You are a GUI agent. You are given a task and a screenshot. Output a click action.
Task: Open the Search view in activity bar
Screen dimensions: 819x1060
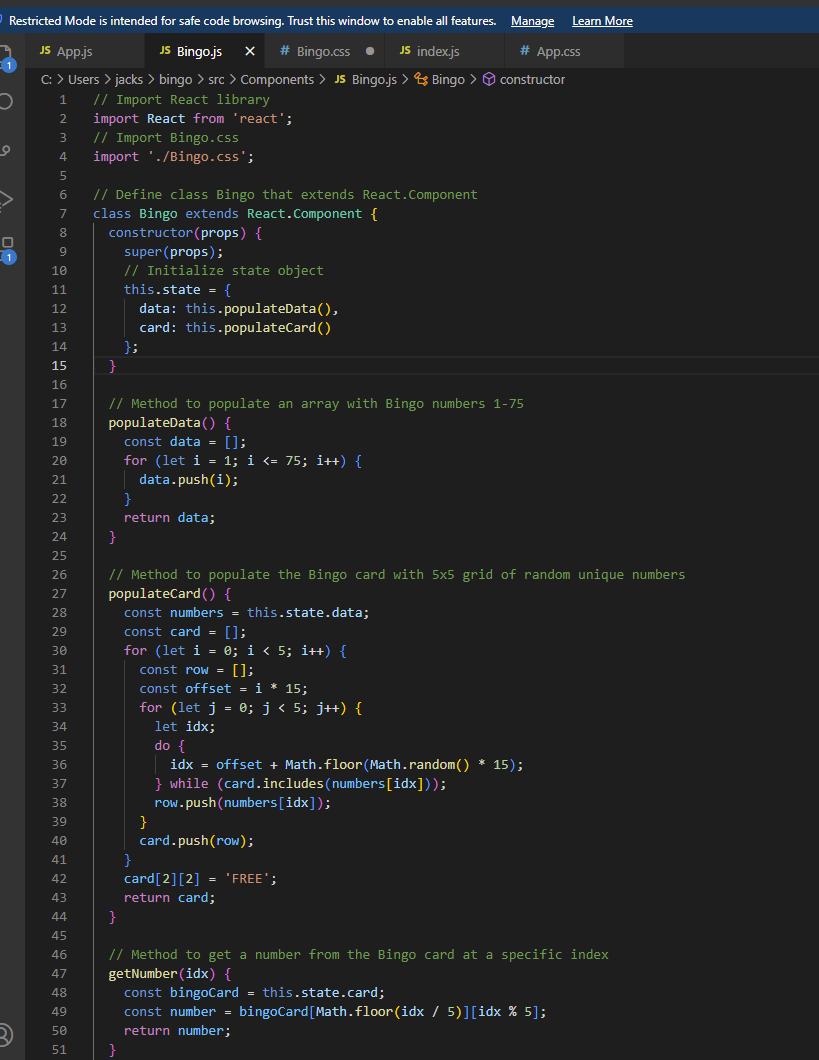point(6,101)
